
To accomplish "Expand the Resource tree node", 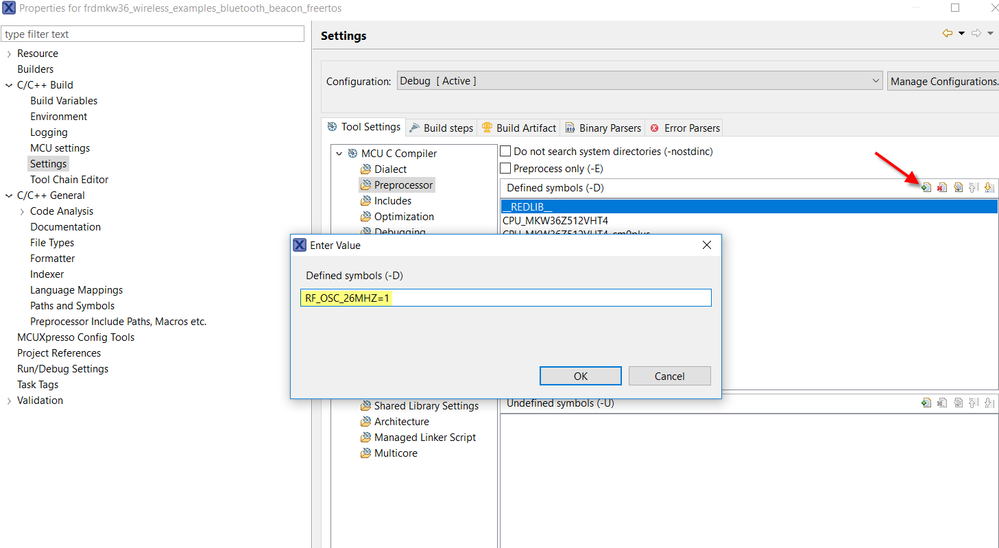I will pos(9,54).
